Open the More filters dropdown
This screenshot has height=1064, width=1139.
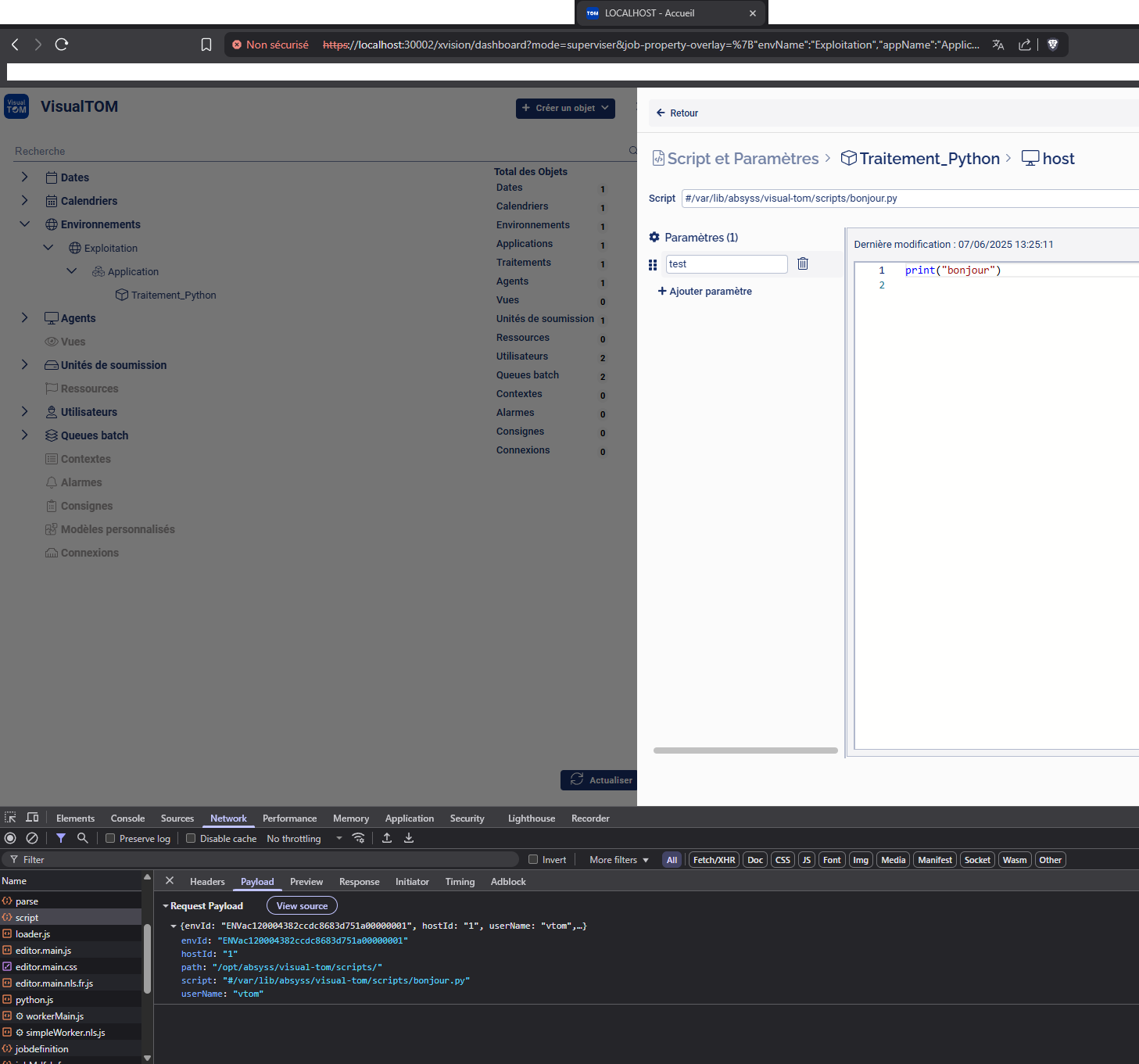coord(618,860)
